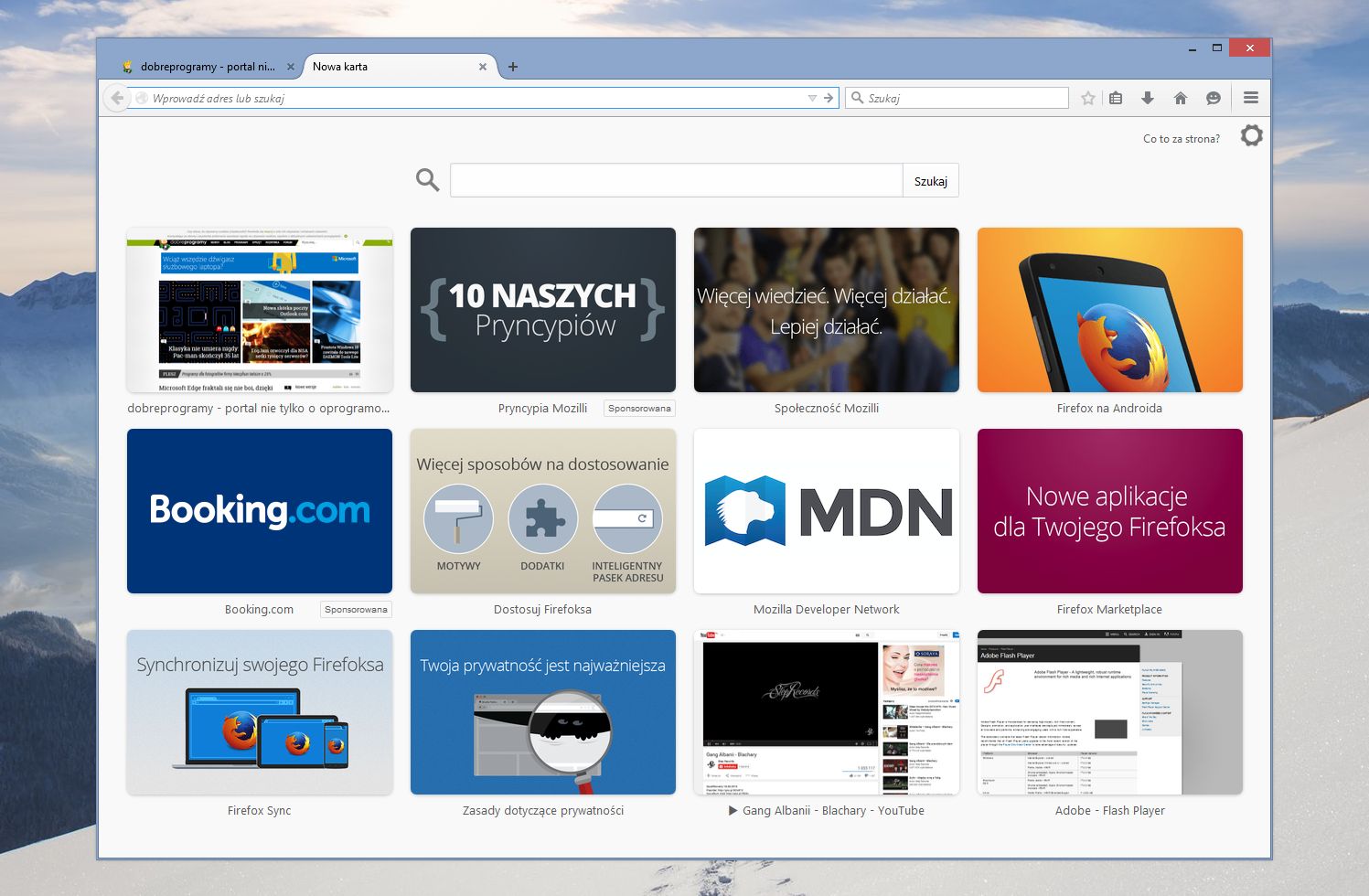Click the large page search magnifier icon
The width and height of the screenshot is (1369, 896).
tap(427, 180)
